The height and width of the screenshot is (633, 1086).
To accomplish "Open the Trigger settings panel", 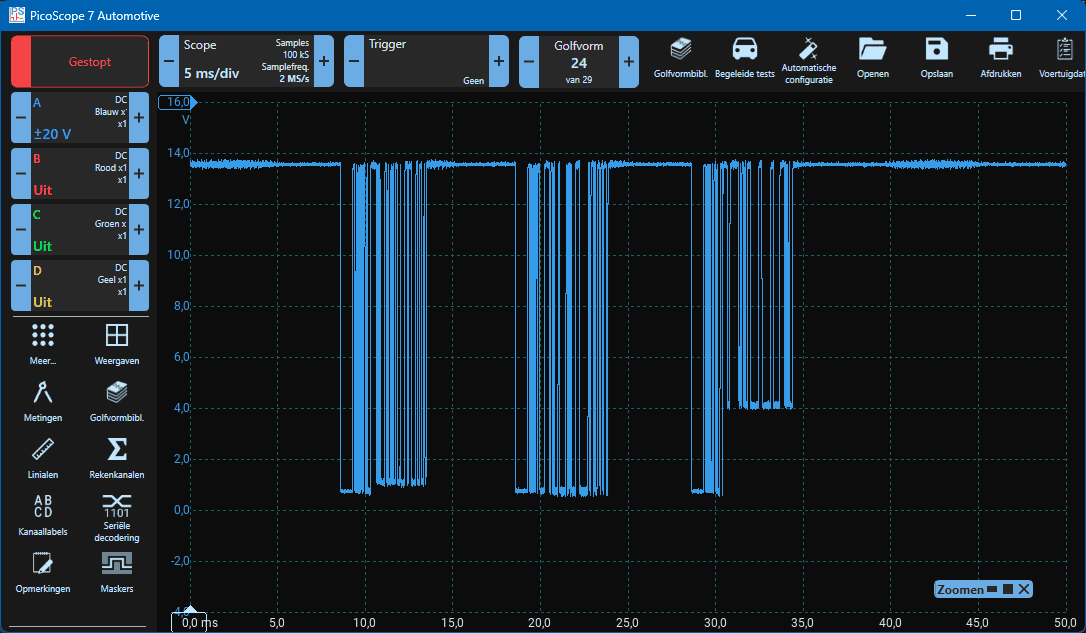I will pos(426,61).
